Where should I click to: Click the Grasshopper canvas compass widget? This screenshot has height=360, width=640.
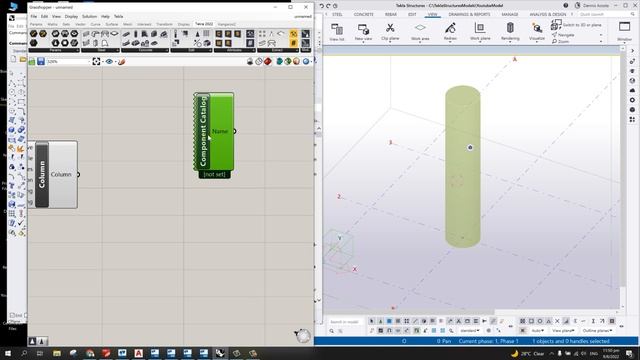click(303, 336)
